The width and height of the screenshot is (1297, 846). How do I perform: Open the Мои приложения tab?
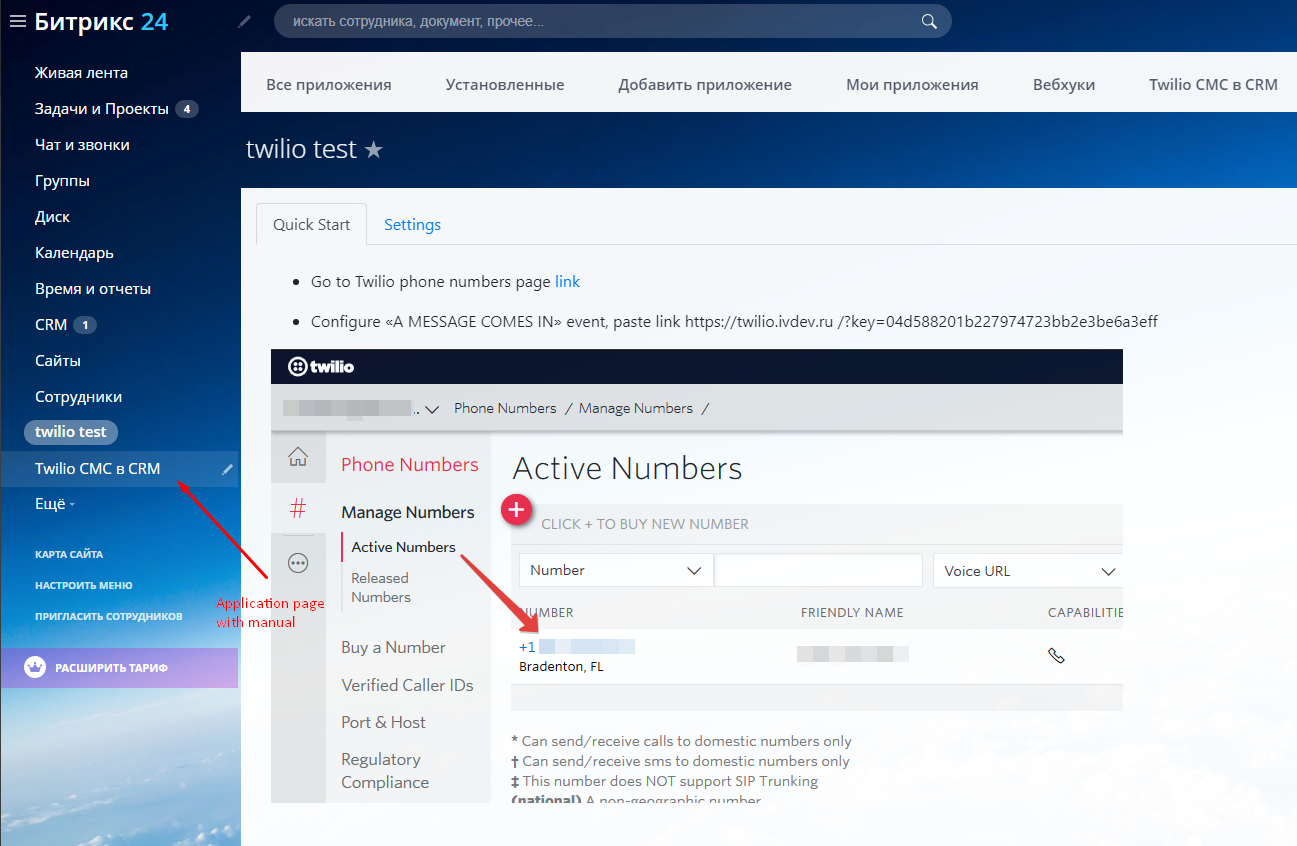912,85
